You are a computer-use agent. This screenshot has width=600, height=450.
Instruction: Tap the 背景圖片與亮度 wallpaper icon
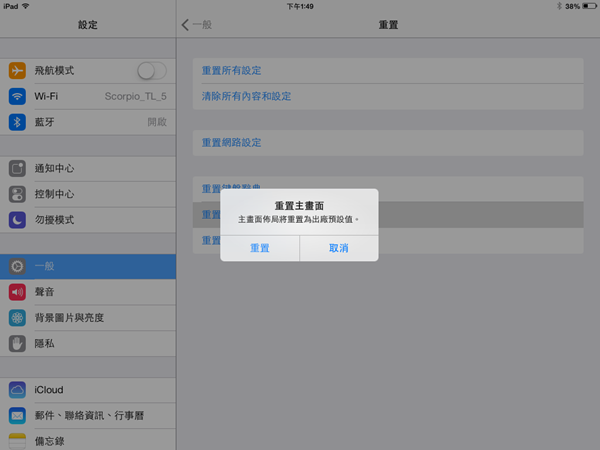(17, 318)
